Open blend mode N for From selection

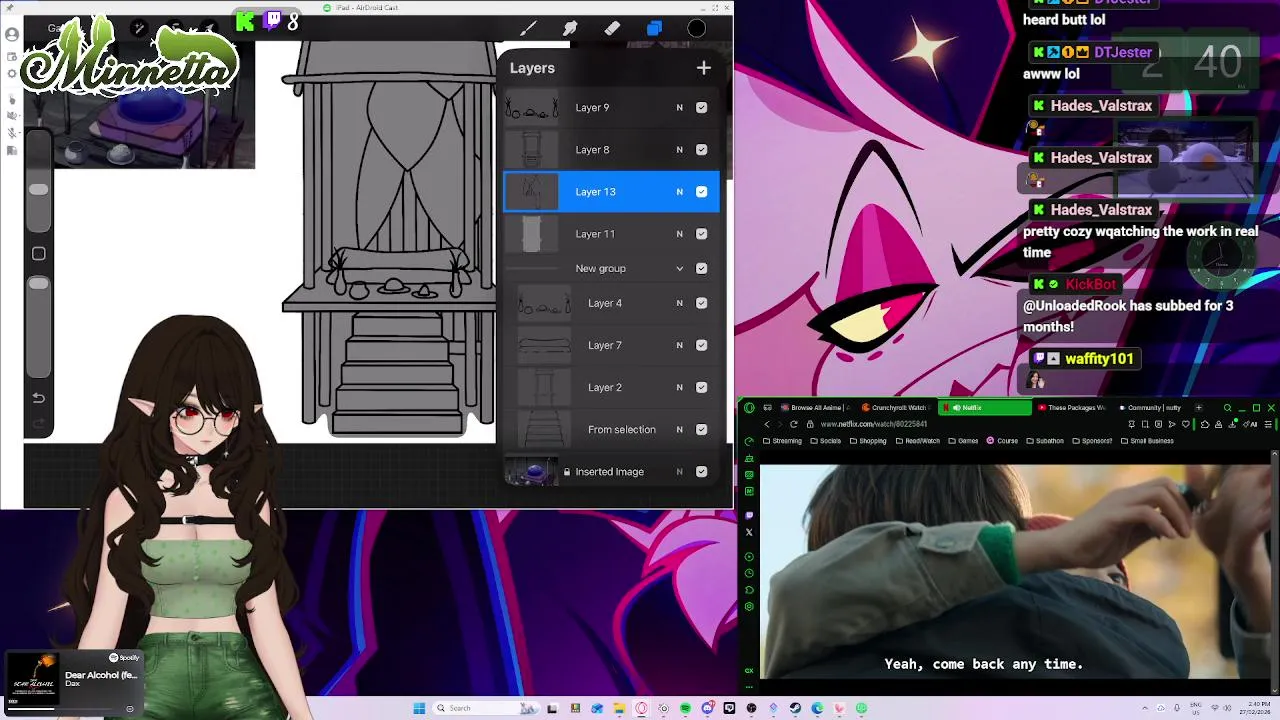pos(679,429)
